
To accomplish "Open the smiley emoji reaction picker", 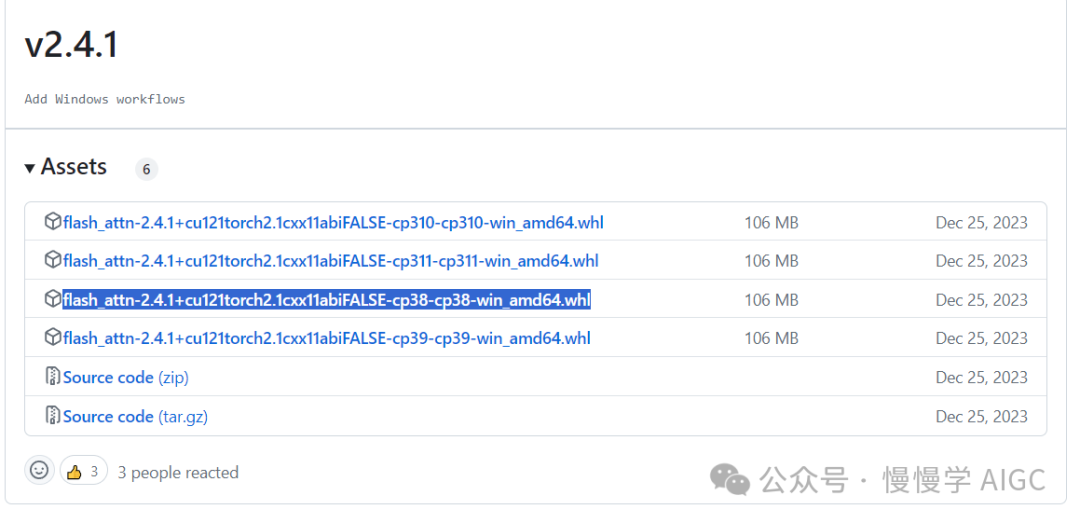I will pos(39,471).
